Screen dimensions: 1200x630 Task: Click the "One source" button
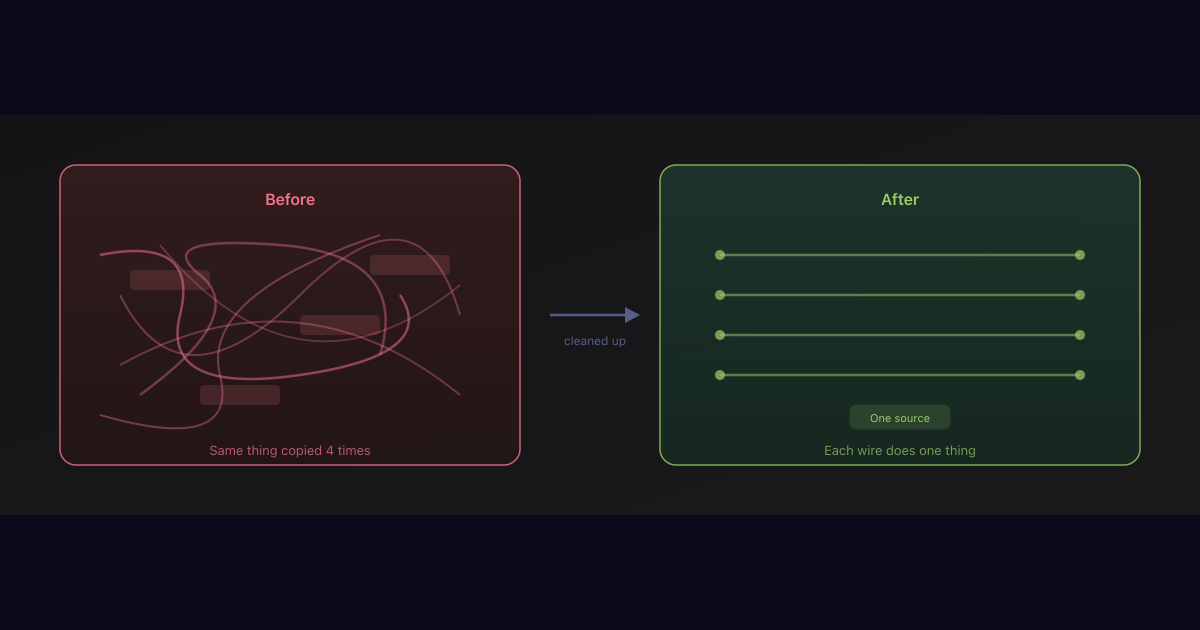coord(899,418)
